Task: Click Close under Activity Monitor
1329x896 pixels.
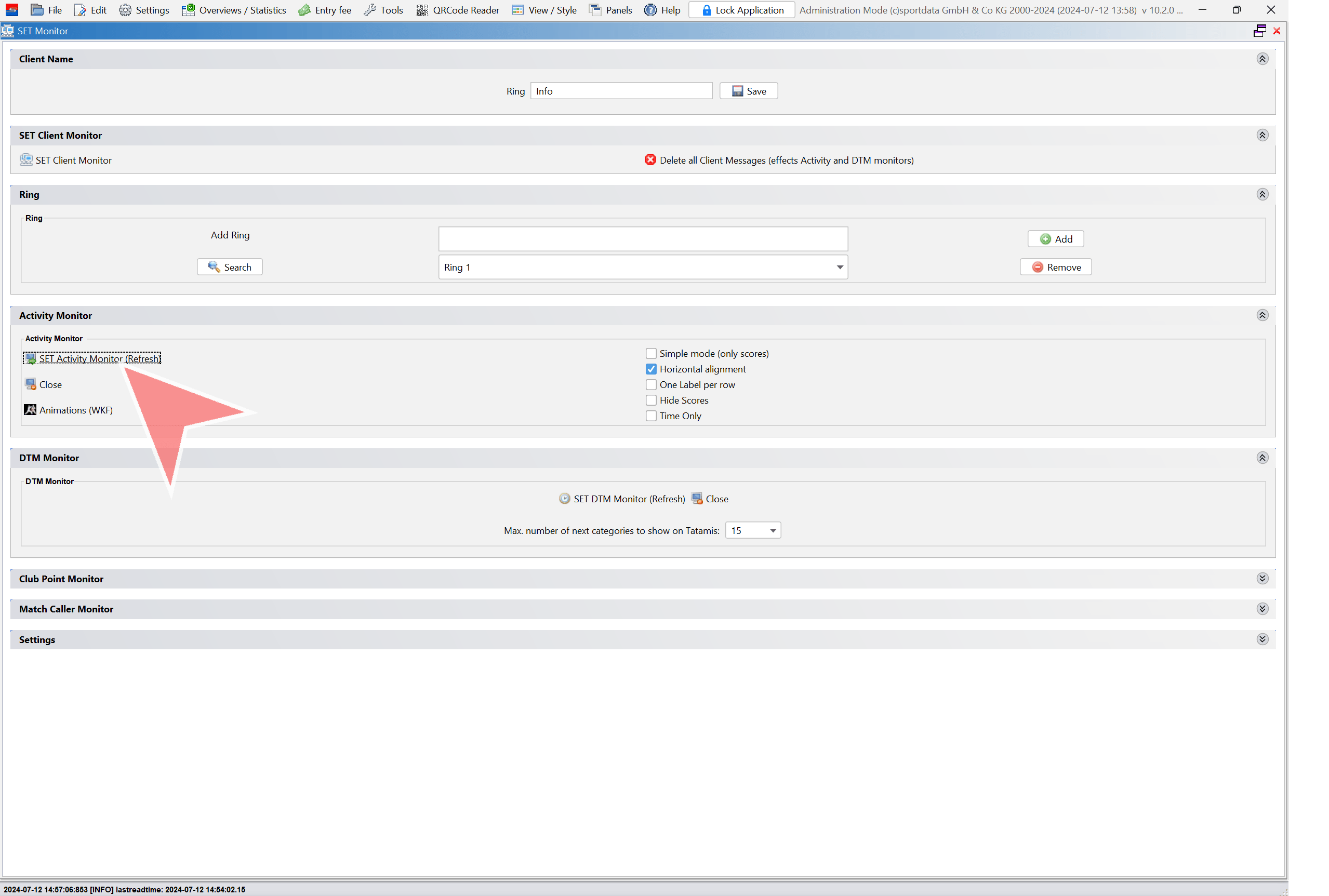Action: click(x=50, y=384)
